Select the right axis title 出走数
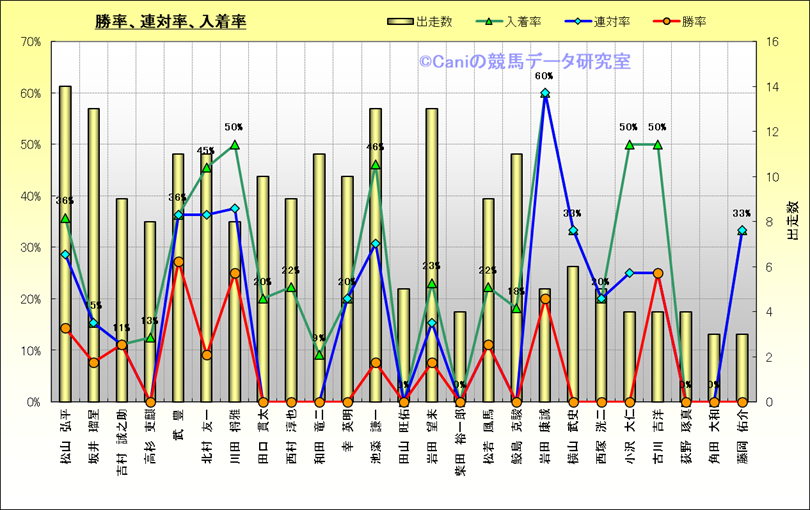The width and height of the screenshot is (810, 510). [792, 221]
